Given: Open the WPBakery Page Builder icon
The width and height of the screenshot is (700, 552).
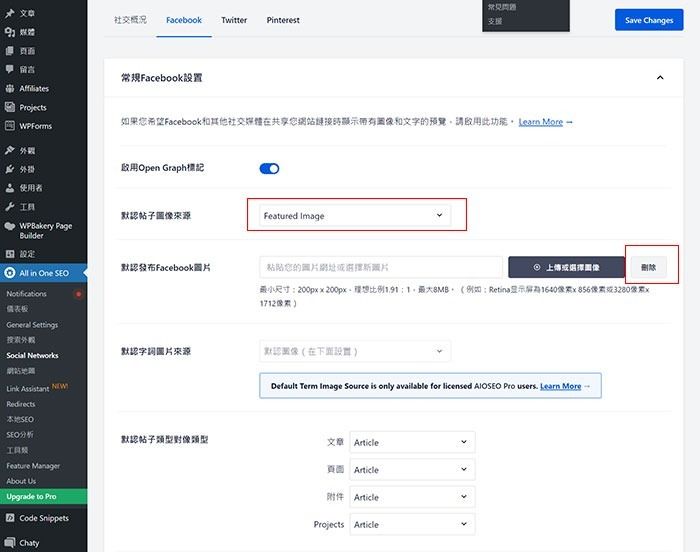Looking at the screenshot, I should point(10,226).
